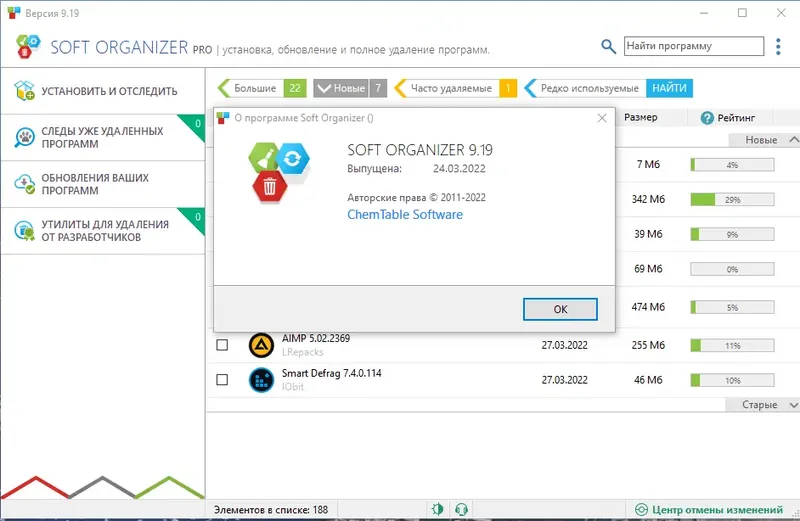
Task: Click the OK button in About dialog
Action: click(x=560, y=309)
